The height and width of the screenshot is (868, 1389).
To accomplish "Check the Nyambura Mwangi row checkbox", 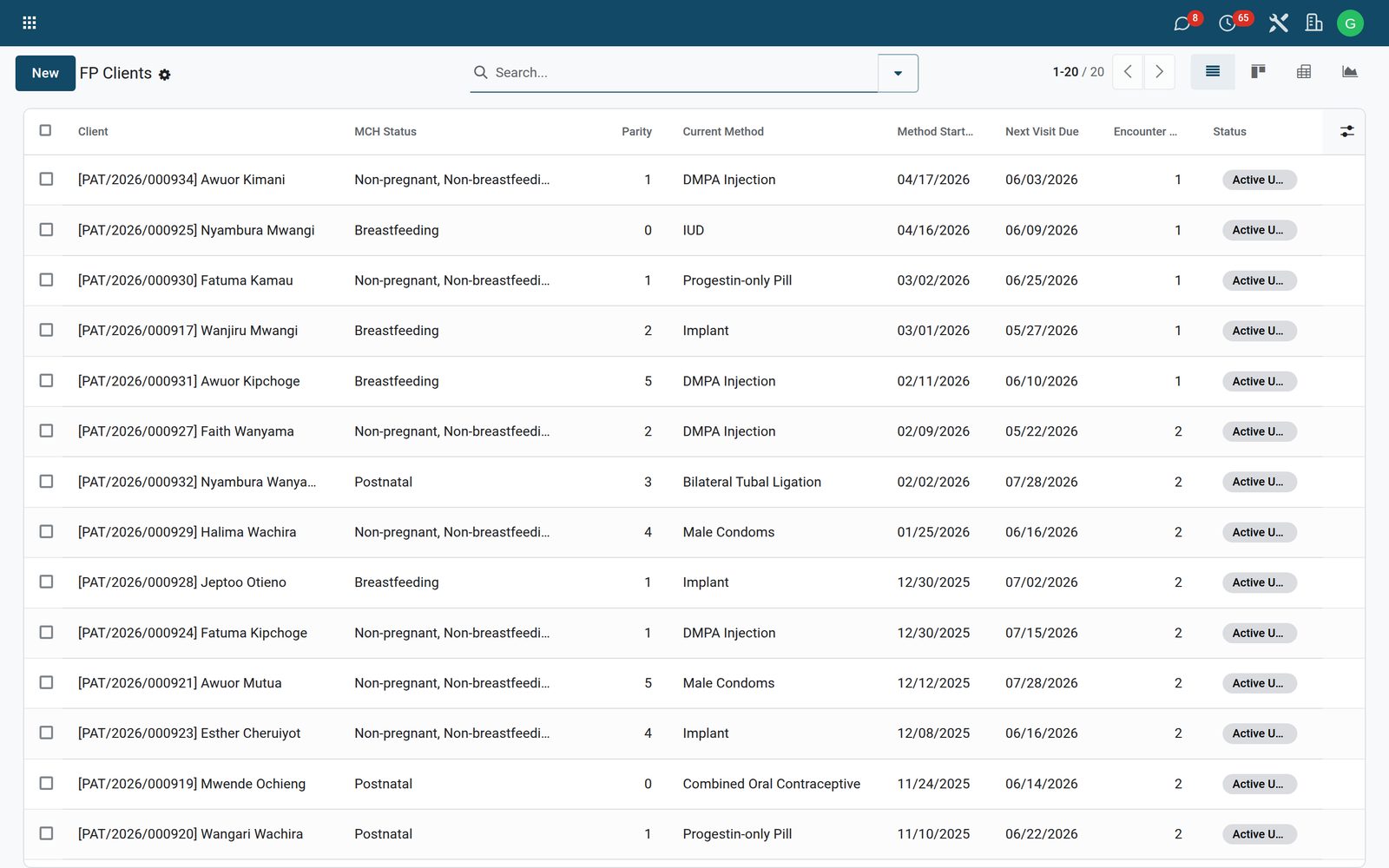I will [46, 229].
